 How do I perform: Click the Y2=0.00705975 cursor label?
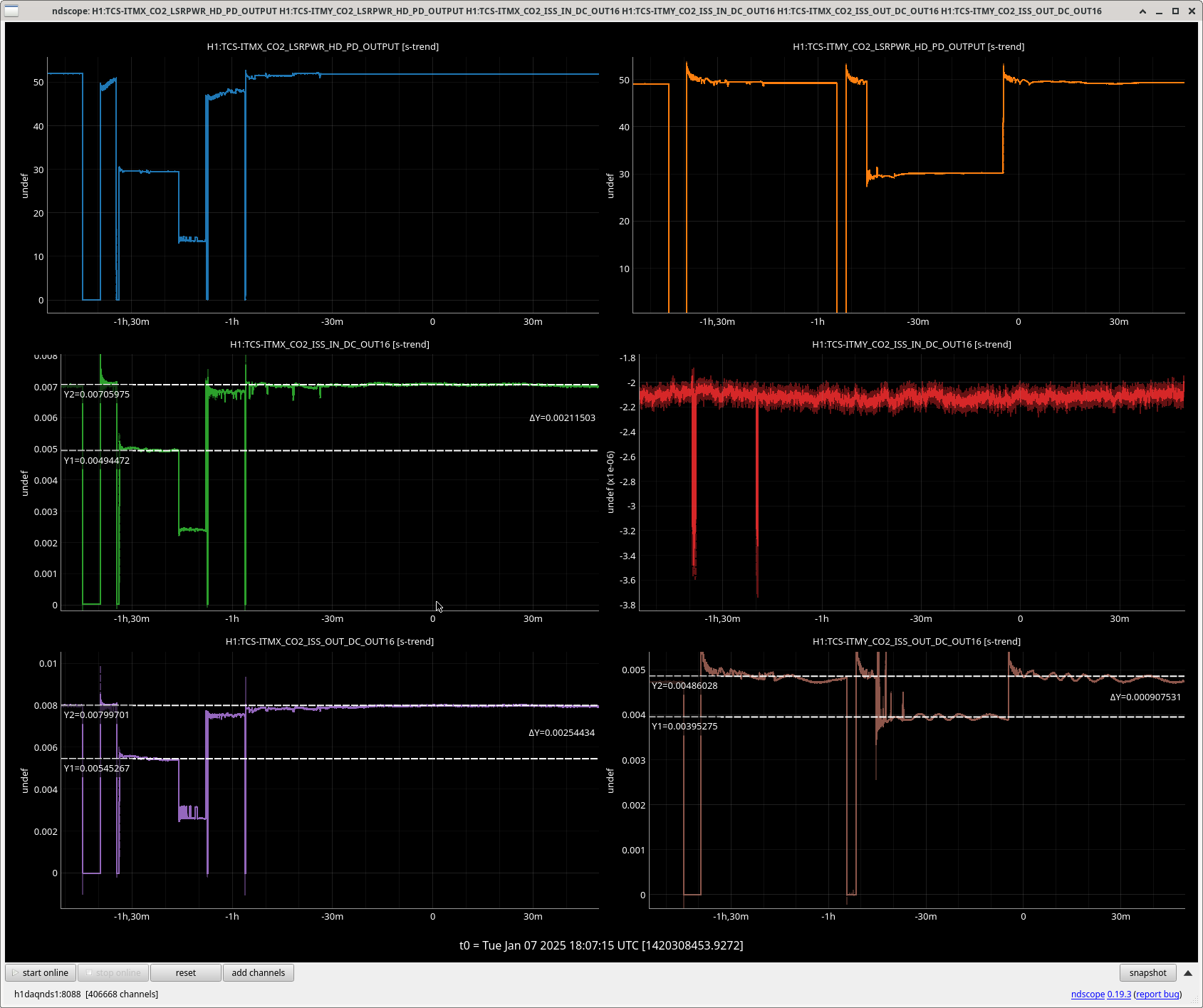tap(97, 394)
